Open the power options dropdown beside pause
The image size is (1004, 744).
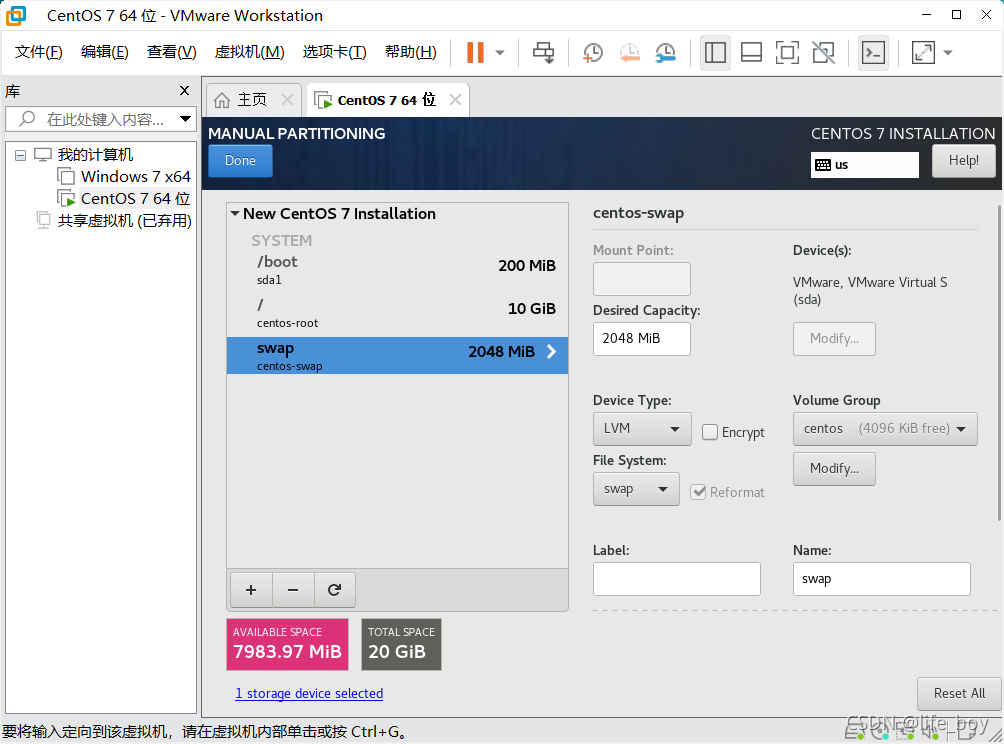click(x=500, y=53)
